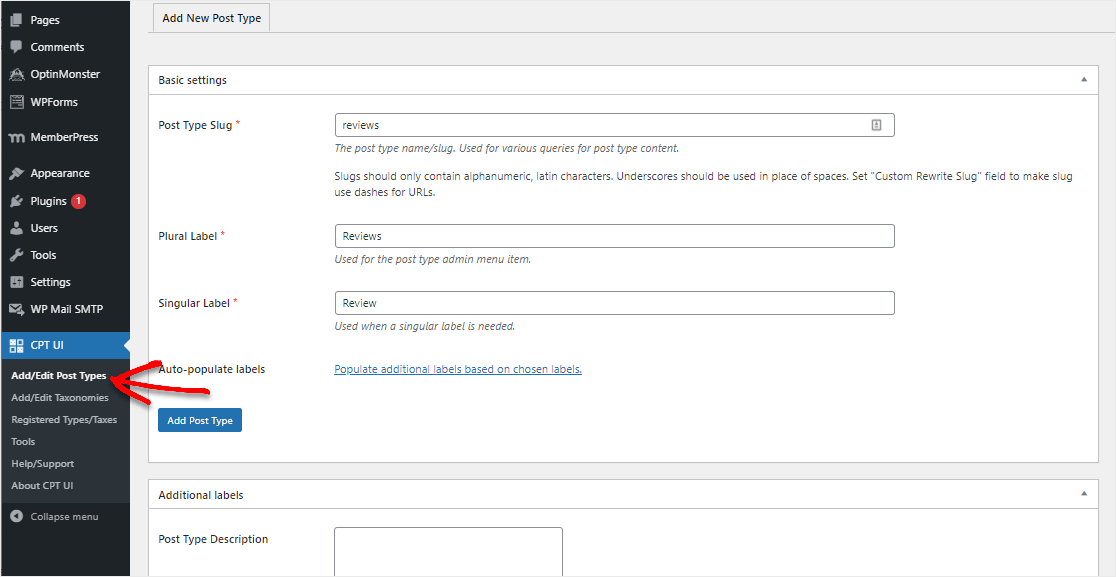
Task: Go to Add/Edit Taxonomies submenu
Action: 60,398
